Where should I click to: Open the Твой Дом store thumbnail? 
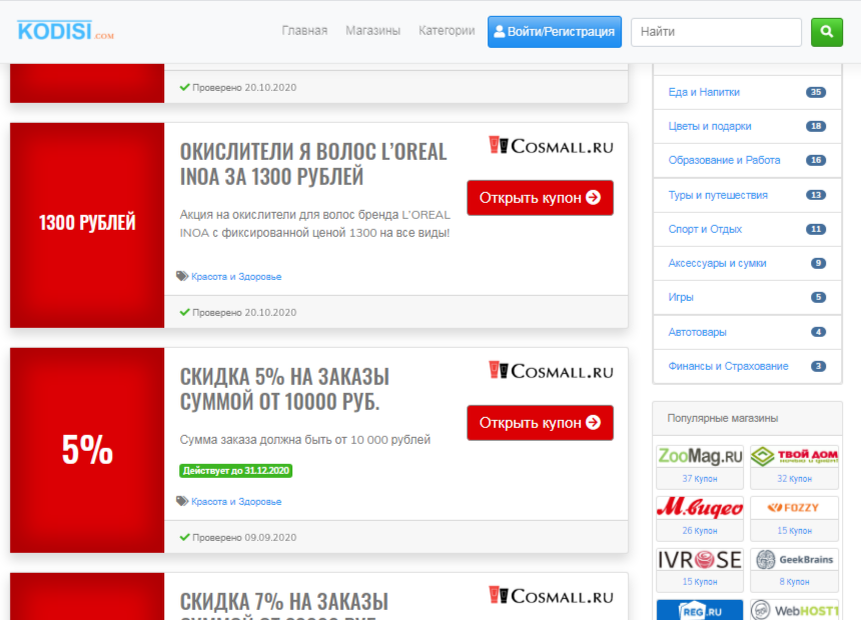coord(794,456)
